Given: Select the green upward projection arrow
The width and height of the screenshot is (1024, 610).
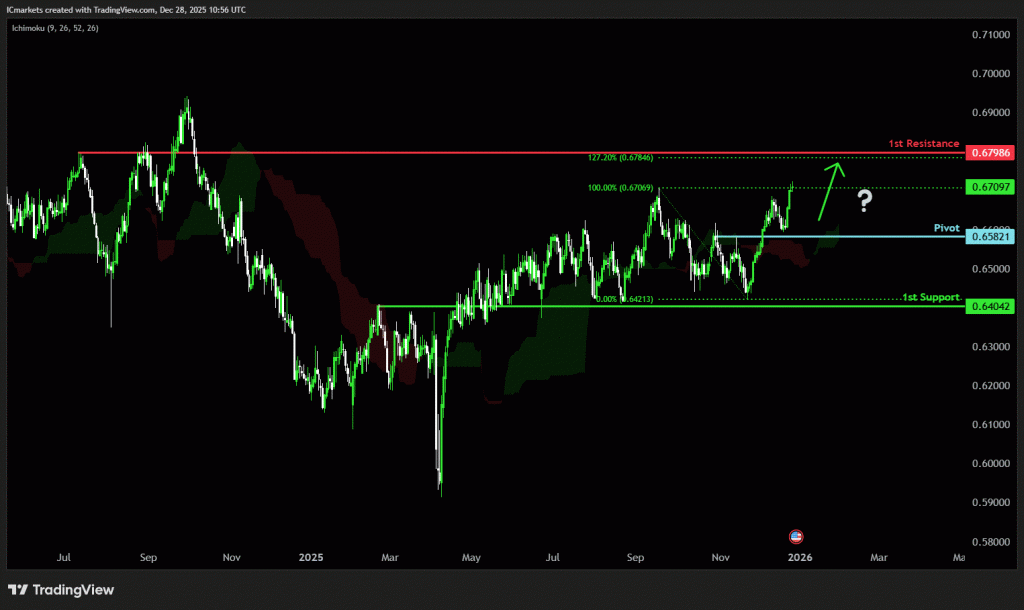Looking at the screenshot, I should point(831,189).
